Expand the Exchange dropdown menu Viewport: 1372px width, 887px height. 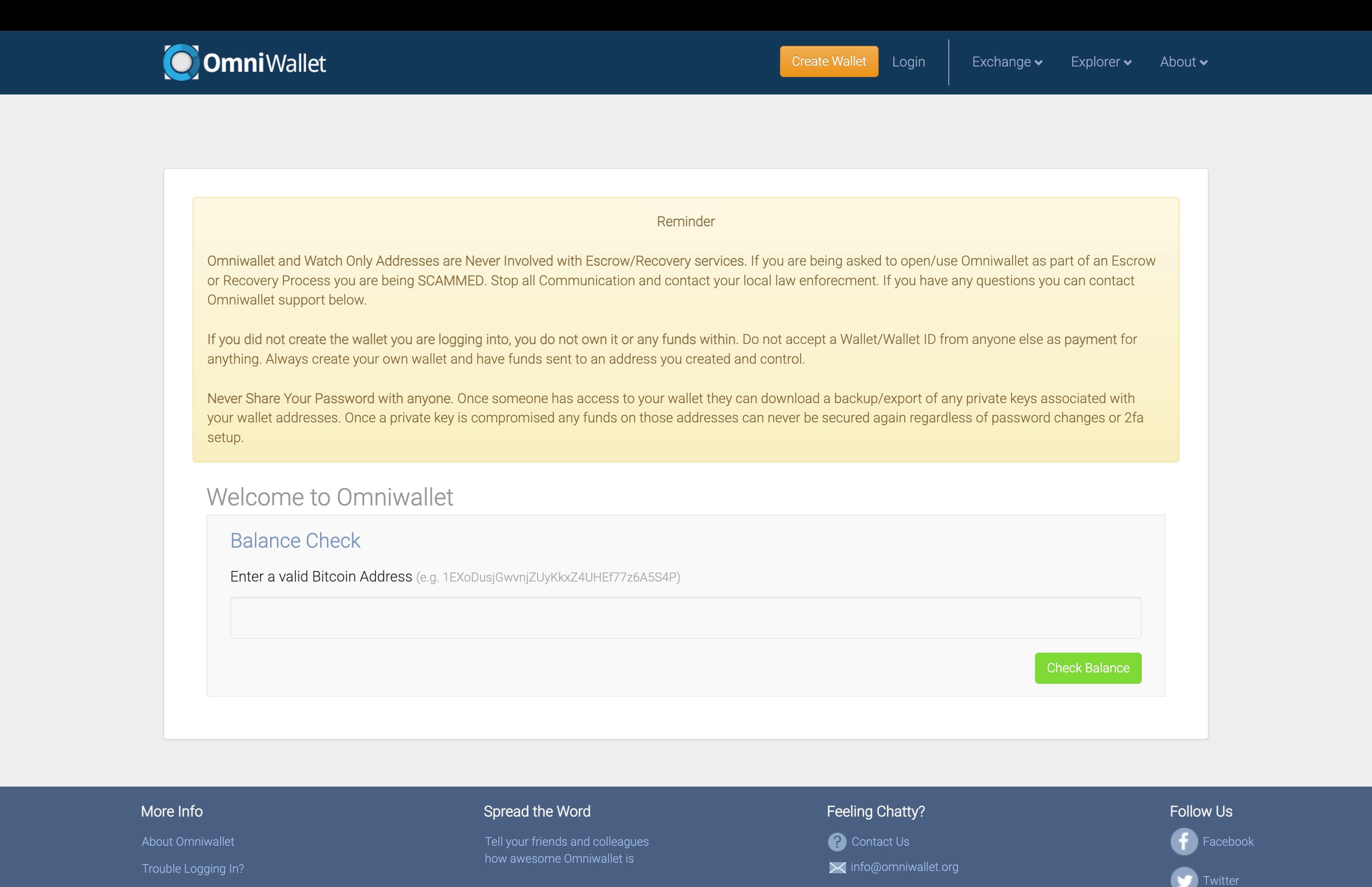point(1007,61)
